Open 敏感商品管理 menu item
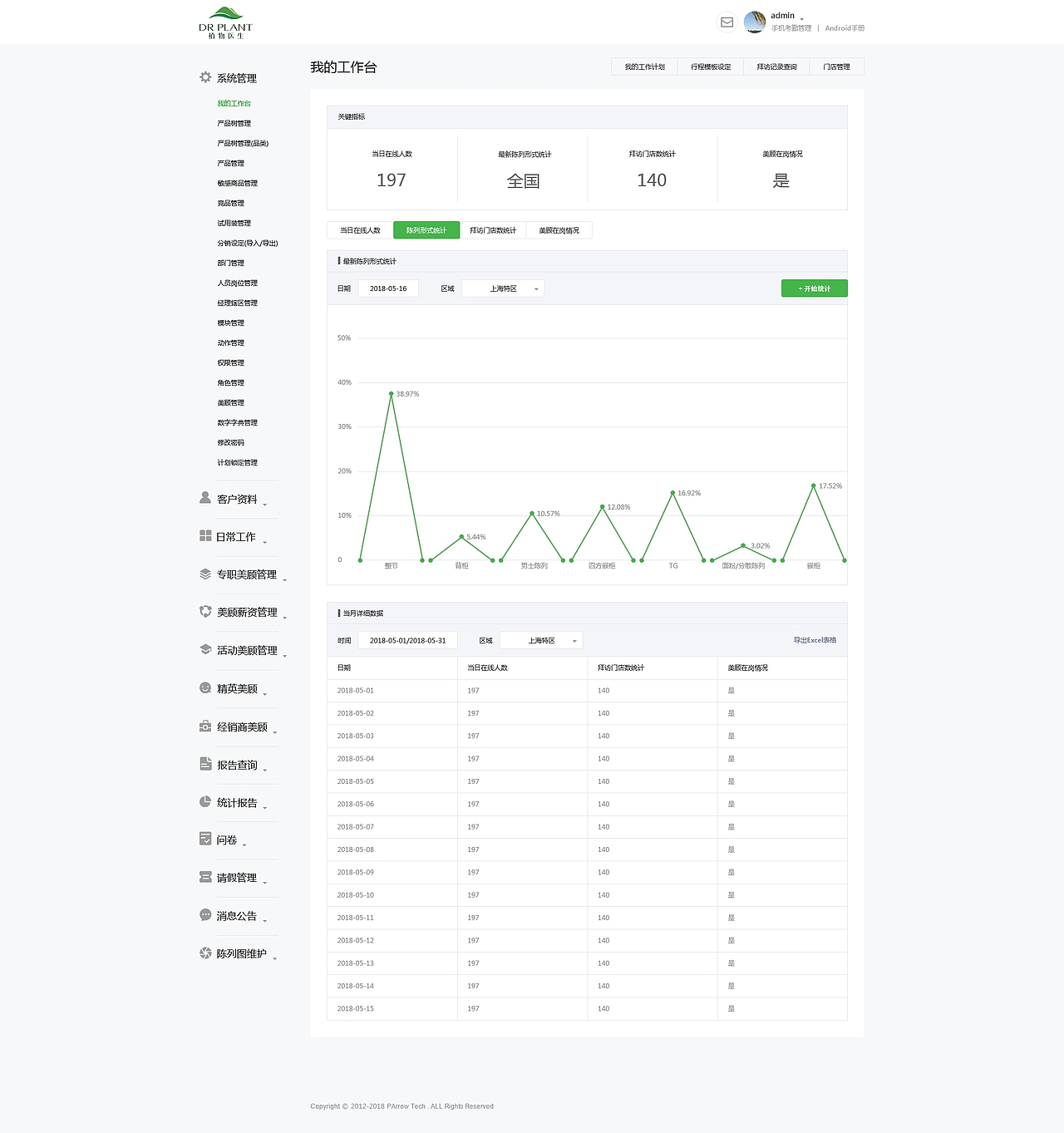 (237, 183)
